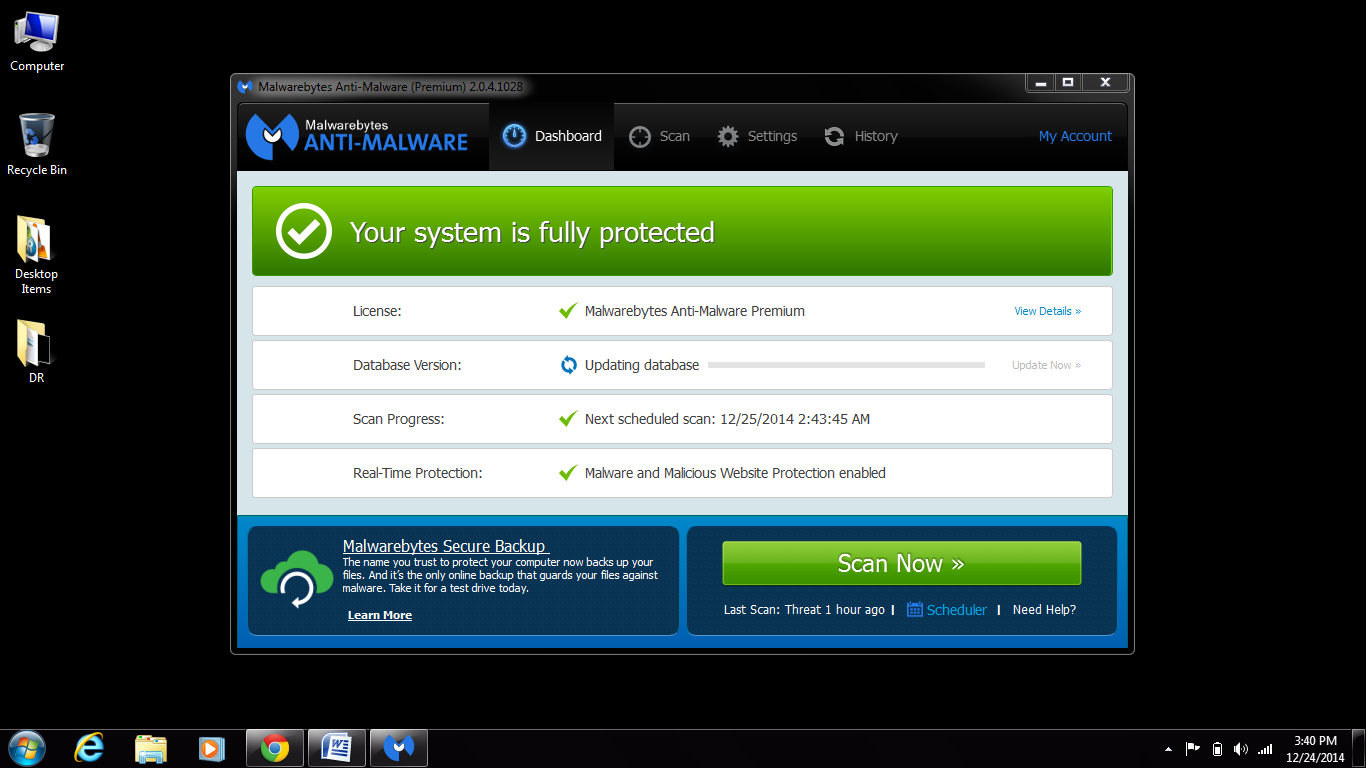Screen dimensions: 1366x768
Task: Click 'Last Scan: Threat 1 hour ago' text
Action: click(x=804, y=610)
